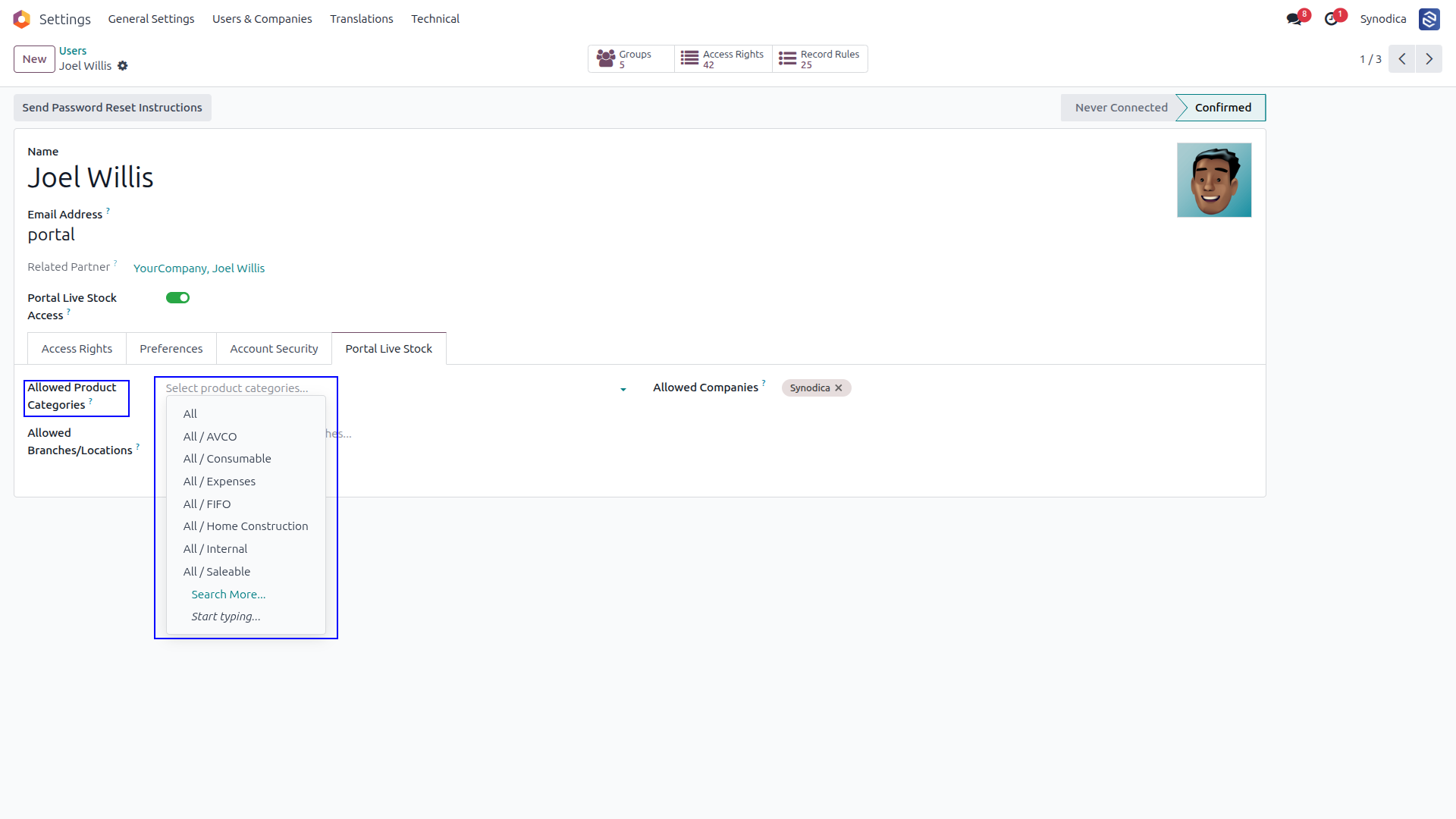Choose All / AVCO category
The image size is (1456, 819).
tap(246, 437)
